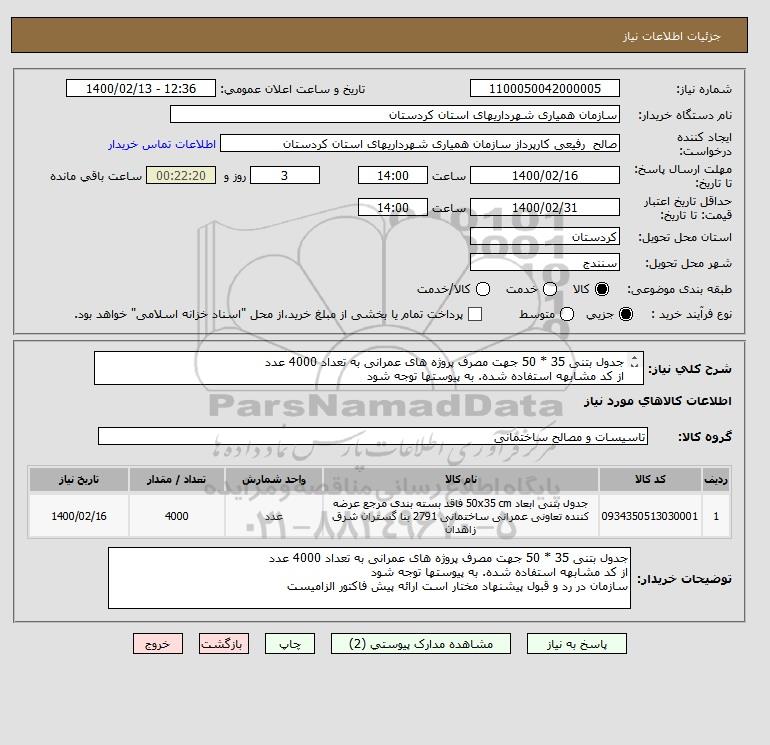Click the delivery city field سنندج

pos(545,262)
